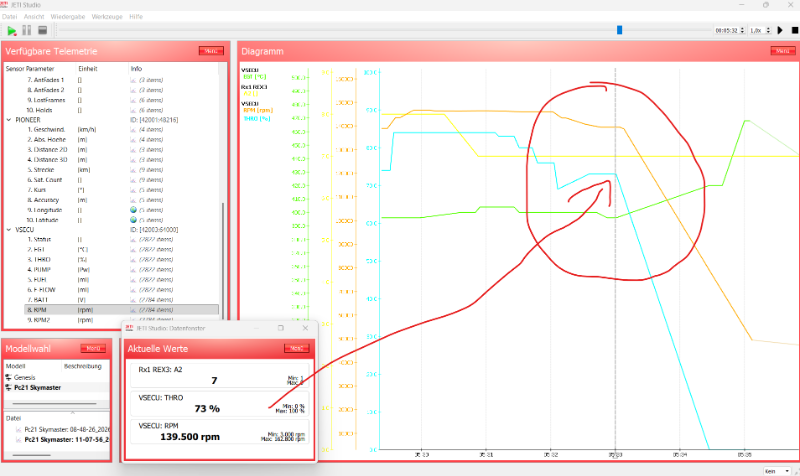This screenshot has height=476, width=800.
Task: Click the chart icon in the Kurs row
Action: (133, 190)
